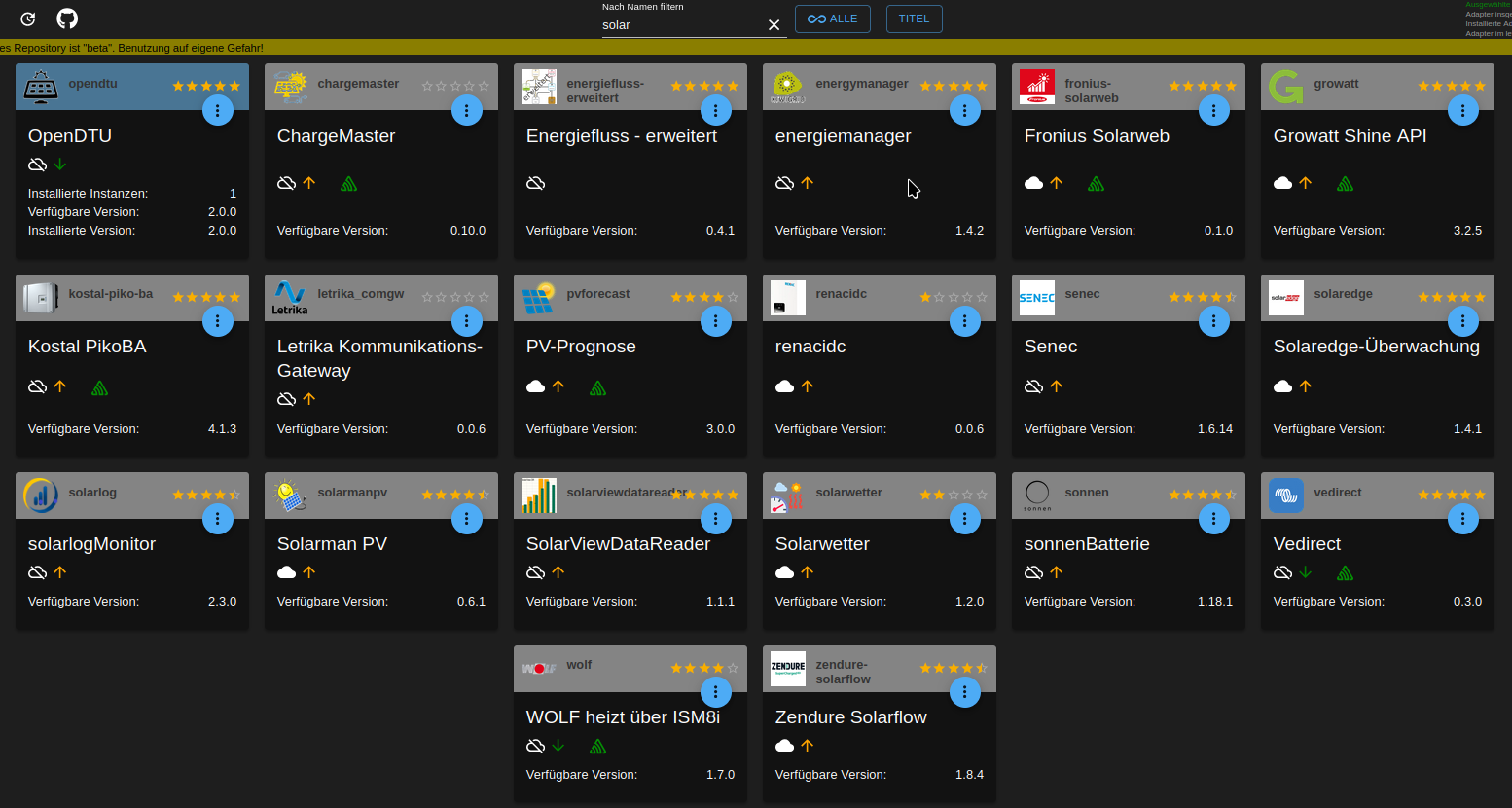Open the three-dot menu on sonnenBatterie card
1512x808 pixels.
click(1214, 519)
